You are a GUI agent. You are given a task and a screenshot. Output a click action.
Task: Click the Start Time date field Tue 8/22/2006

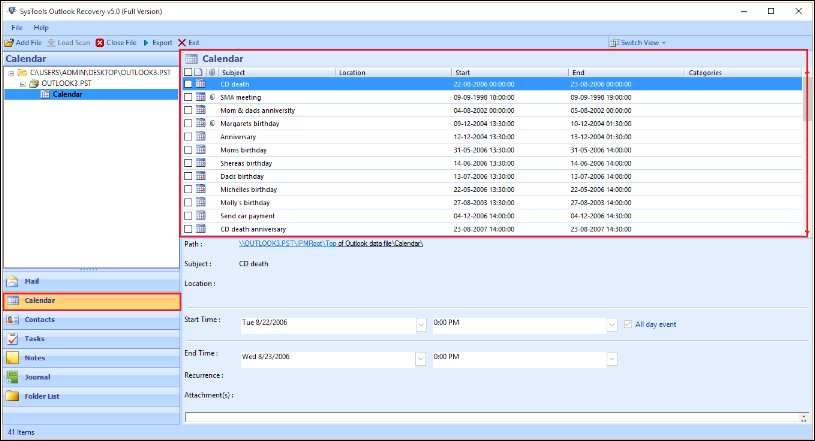328,325
